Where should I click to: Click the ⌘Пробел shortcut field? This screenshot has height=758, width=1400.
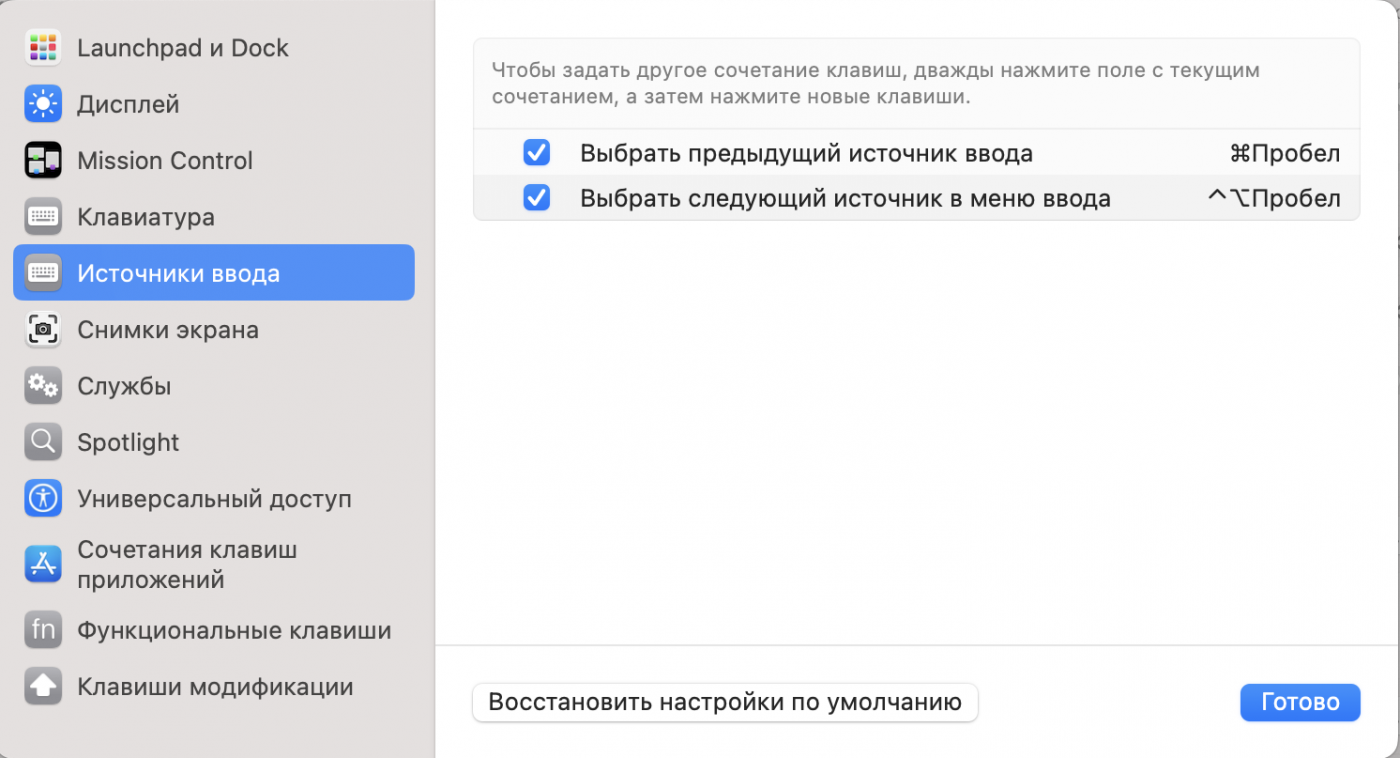(1284, 154)
